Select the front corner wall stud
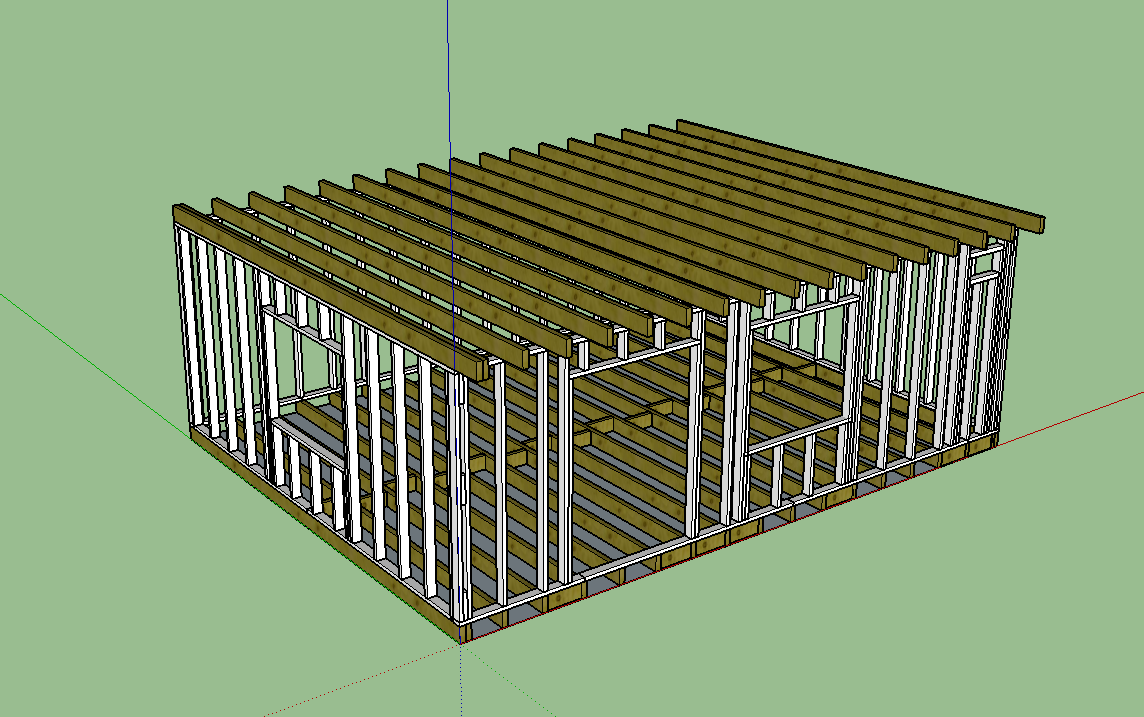This screenshot has width=1144, height=717. pos(460,500)
